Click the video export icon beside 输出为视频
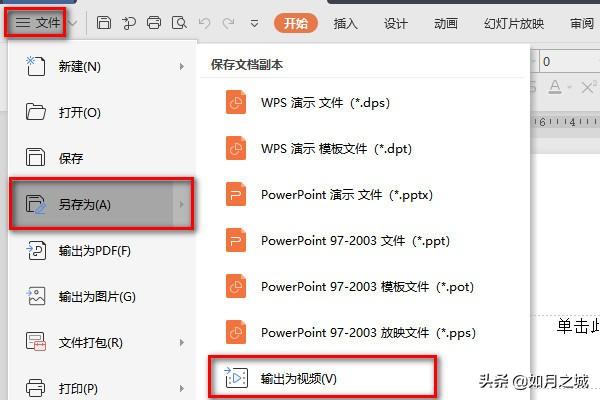600x400 pixels. (x=236, y=378)
